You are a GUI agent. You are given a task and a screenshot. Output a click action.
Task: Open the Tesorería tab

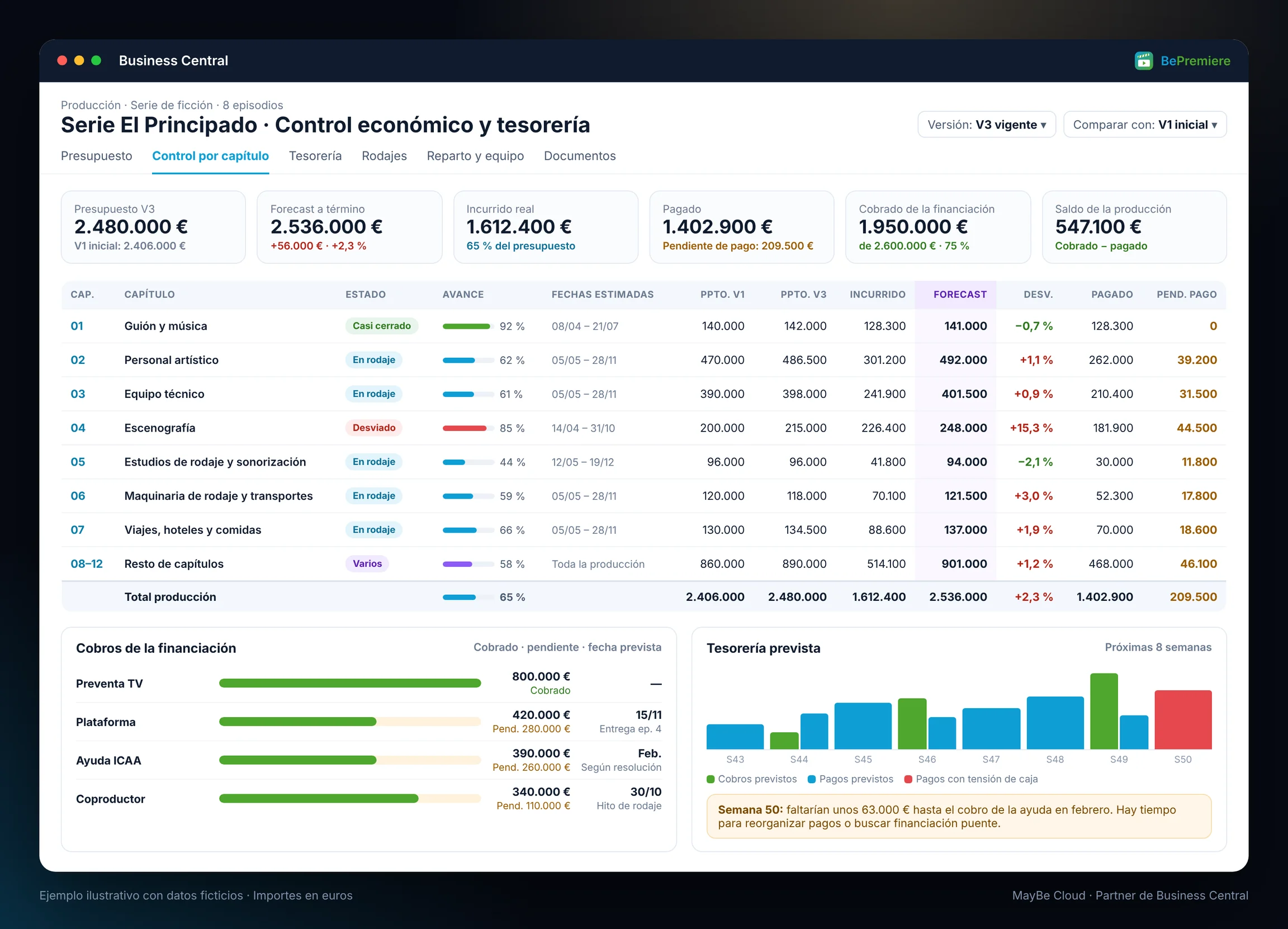(x=315, y=155)
